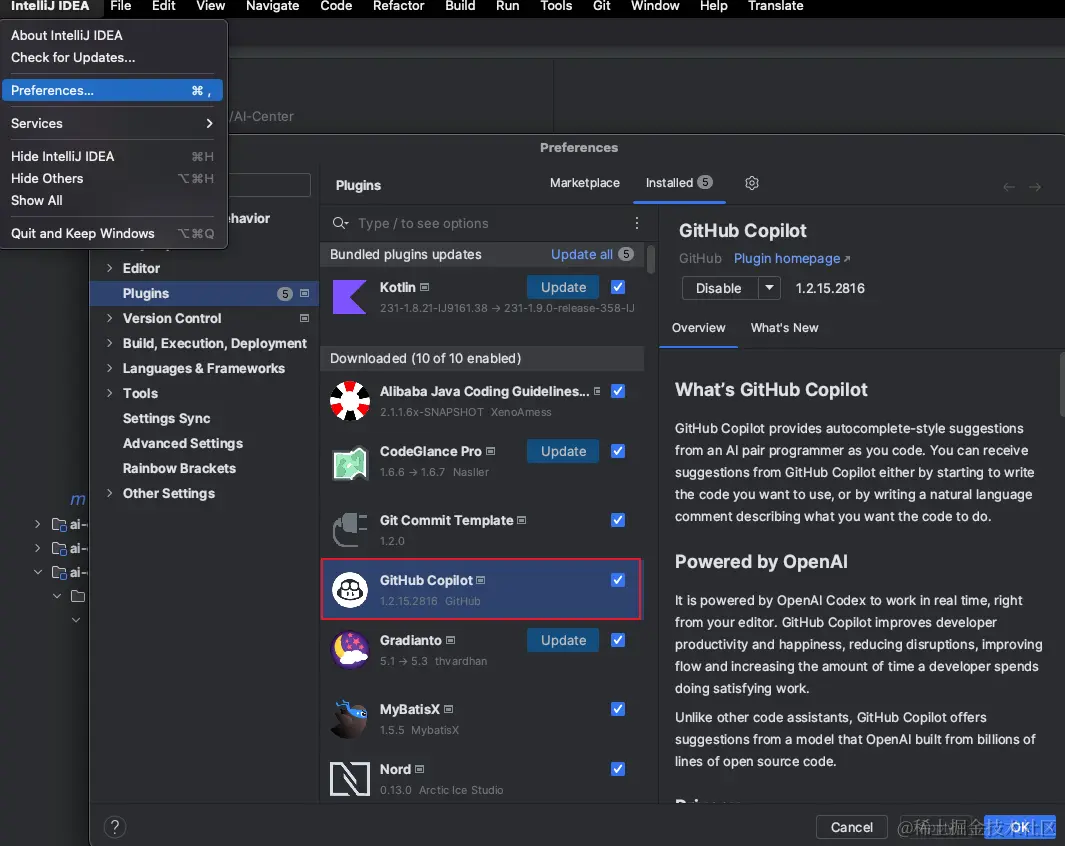The image size is (1065, 846).
Task: Click the first ai- module folder icon
Action: 59,524
